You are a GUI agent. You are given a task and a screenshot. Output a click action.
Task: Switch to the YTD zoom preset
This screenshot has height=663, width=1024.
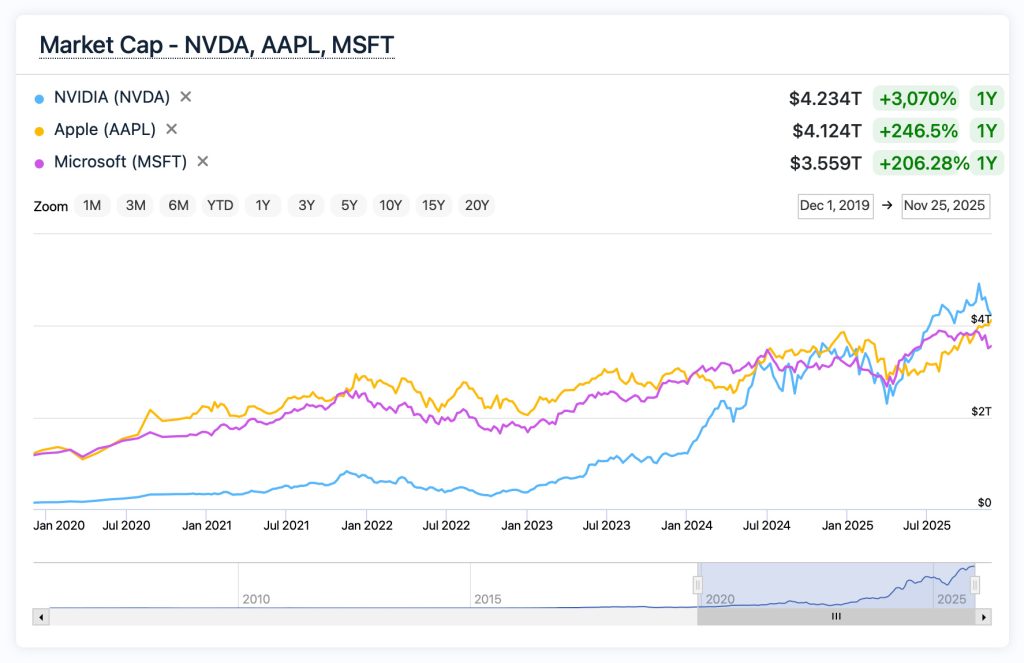tap(220, 205)
